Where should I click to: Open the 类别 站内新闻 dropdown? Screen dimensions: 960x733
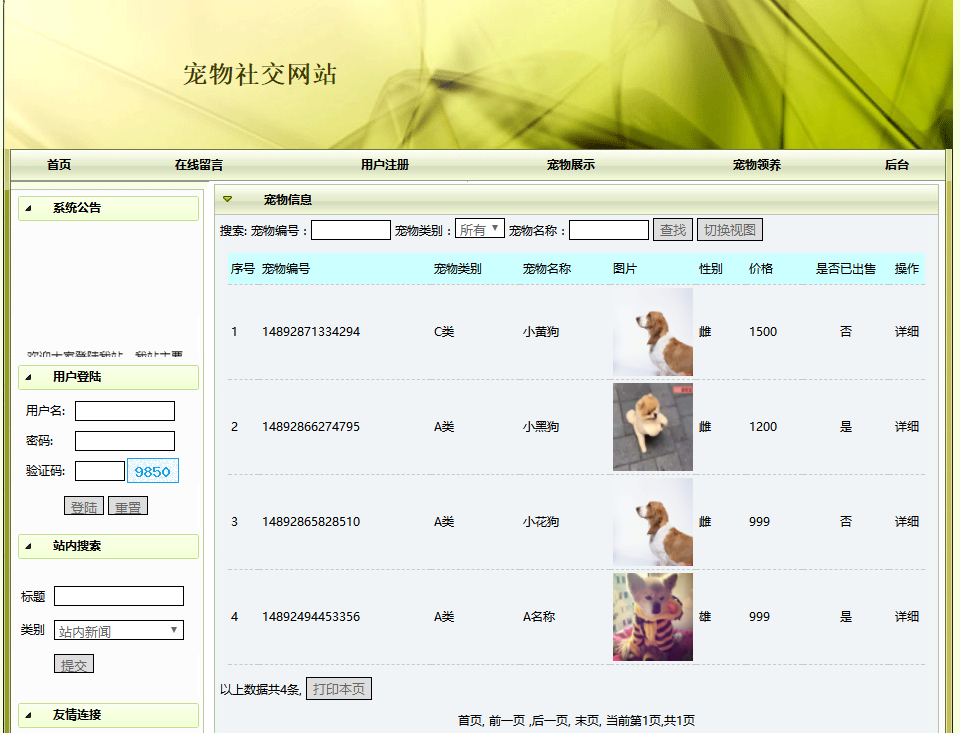pos(119,631)
